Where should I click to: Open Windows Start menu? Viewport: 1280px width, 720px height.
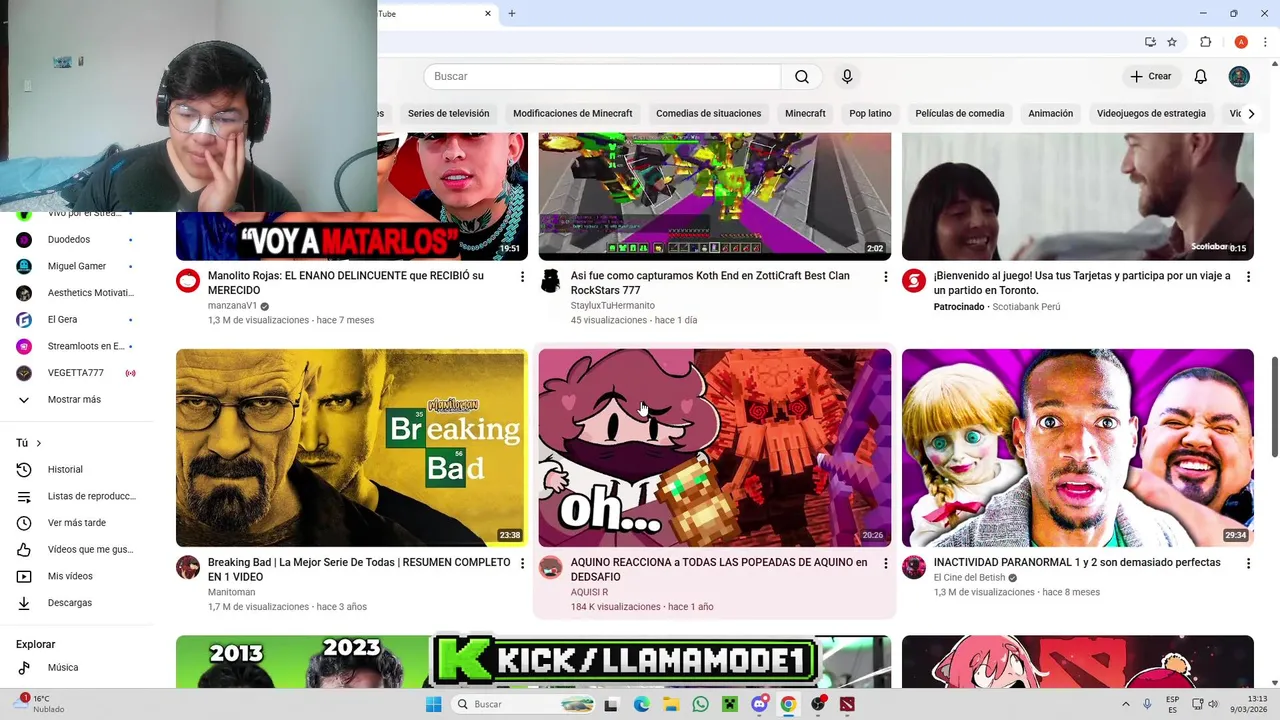click(433, 704)
